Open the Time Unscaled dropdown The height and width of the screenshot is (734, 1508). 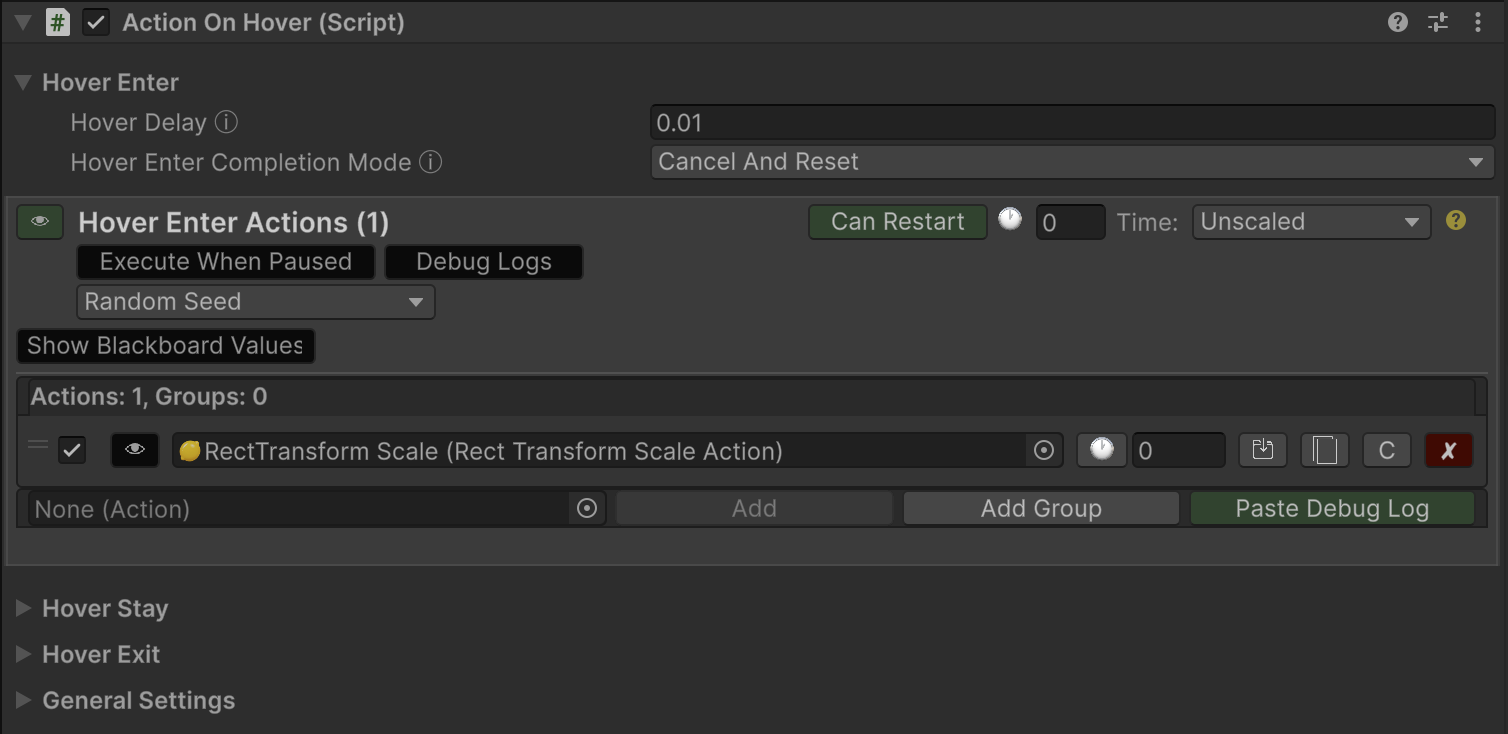pyautogui.click(x=1310, y=222)
